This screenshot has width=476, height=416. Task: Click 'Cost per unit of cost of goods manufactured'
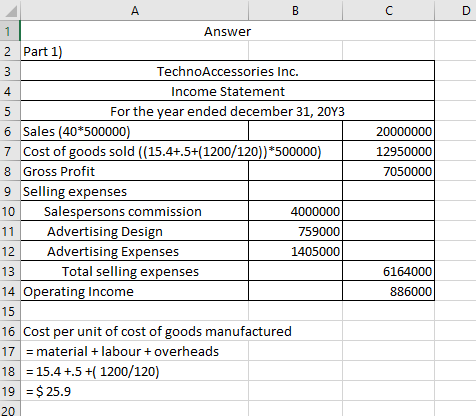pos(157,331)
